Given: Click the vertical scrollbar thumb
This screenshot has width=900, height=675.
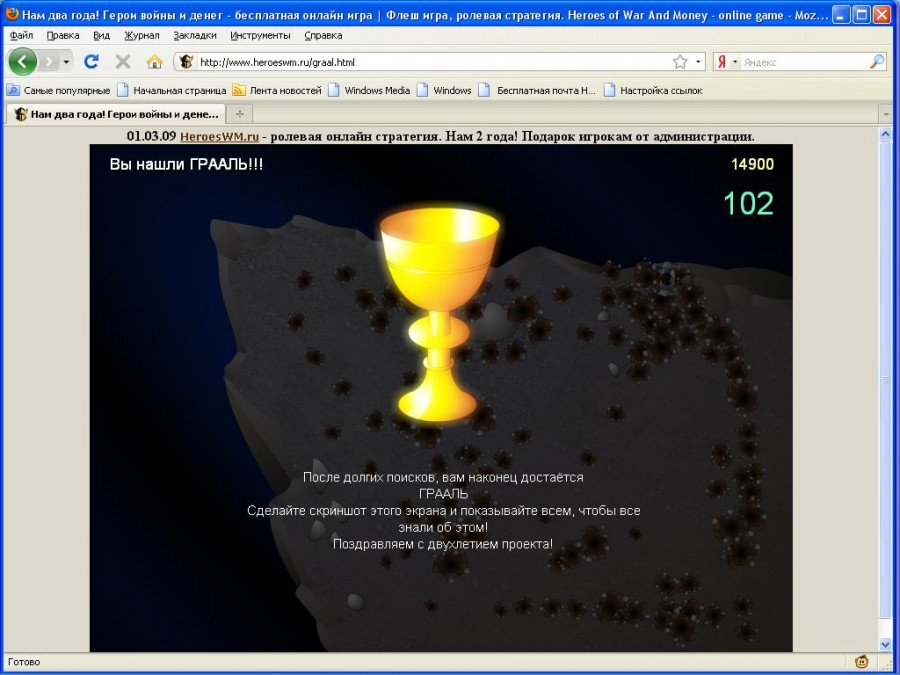Looking at the screenshot, I should coord(885,381).
